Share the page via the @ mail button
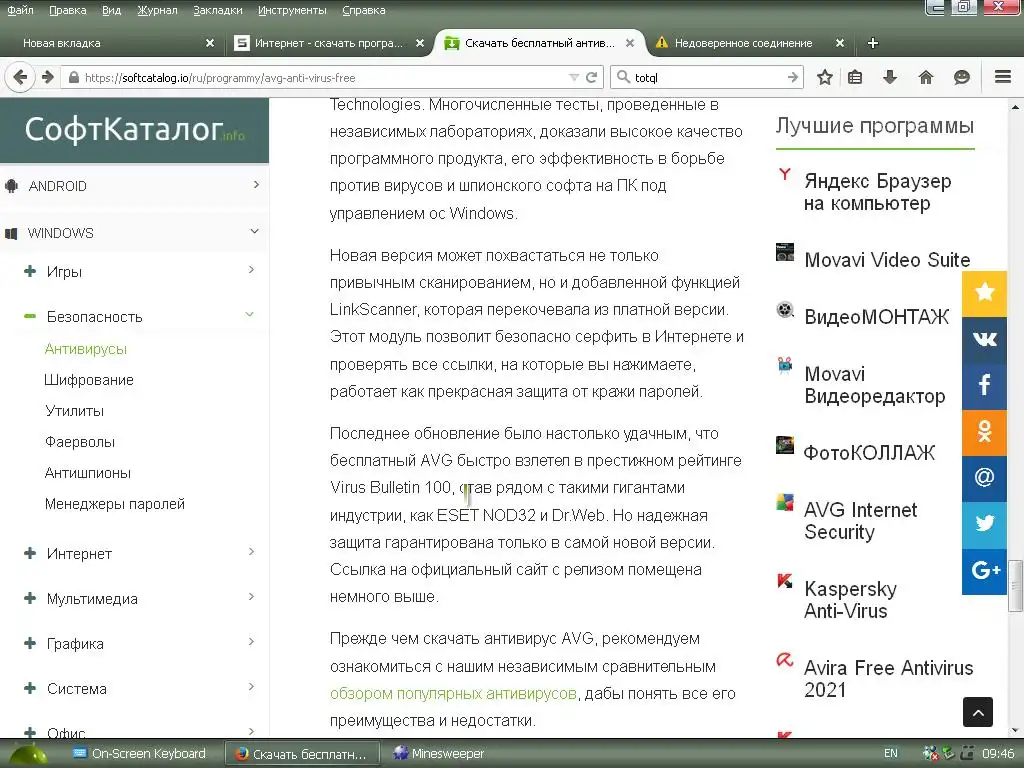 [x=984, y=477]
